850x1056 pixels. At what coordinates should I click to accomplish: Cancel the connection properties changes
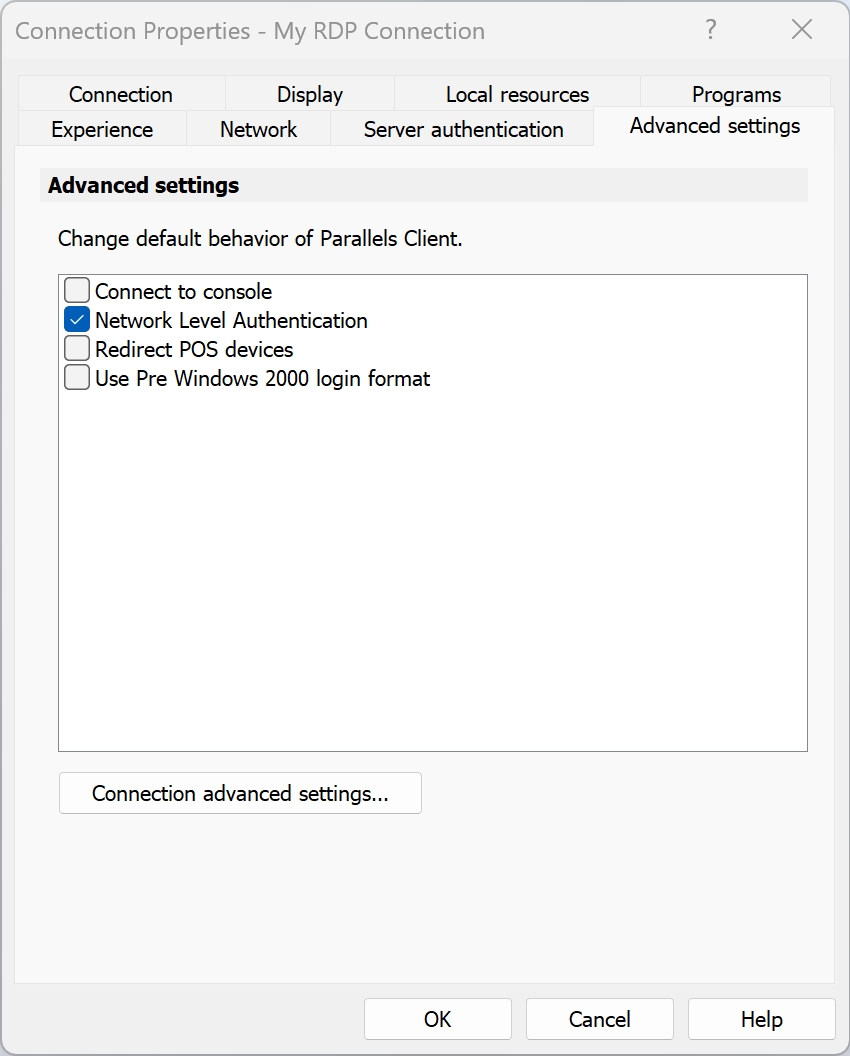pyautogui.click(x=599, y=1019)
